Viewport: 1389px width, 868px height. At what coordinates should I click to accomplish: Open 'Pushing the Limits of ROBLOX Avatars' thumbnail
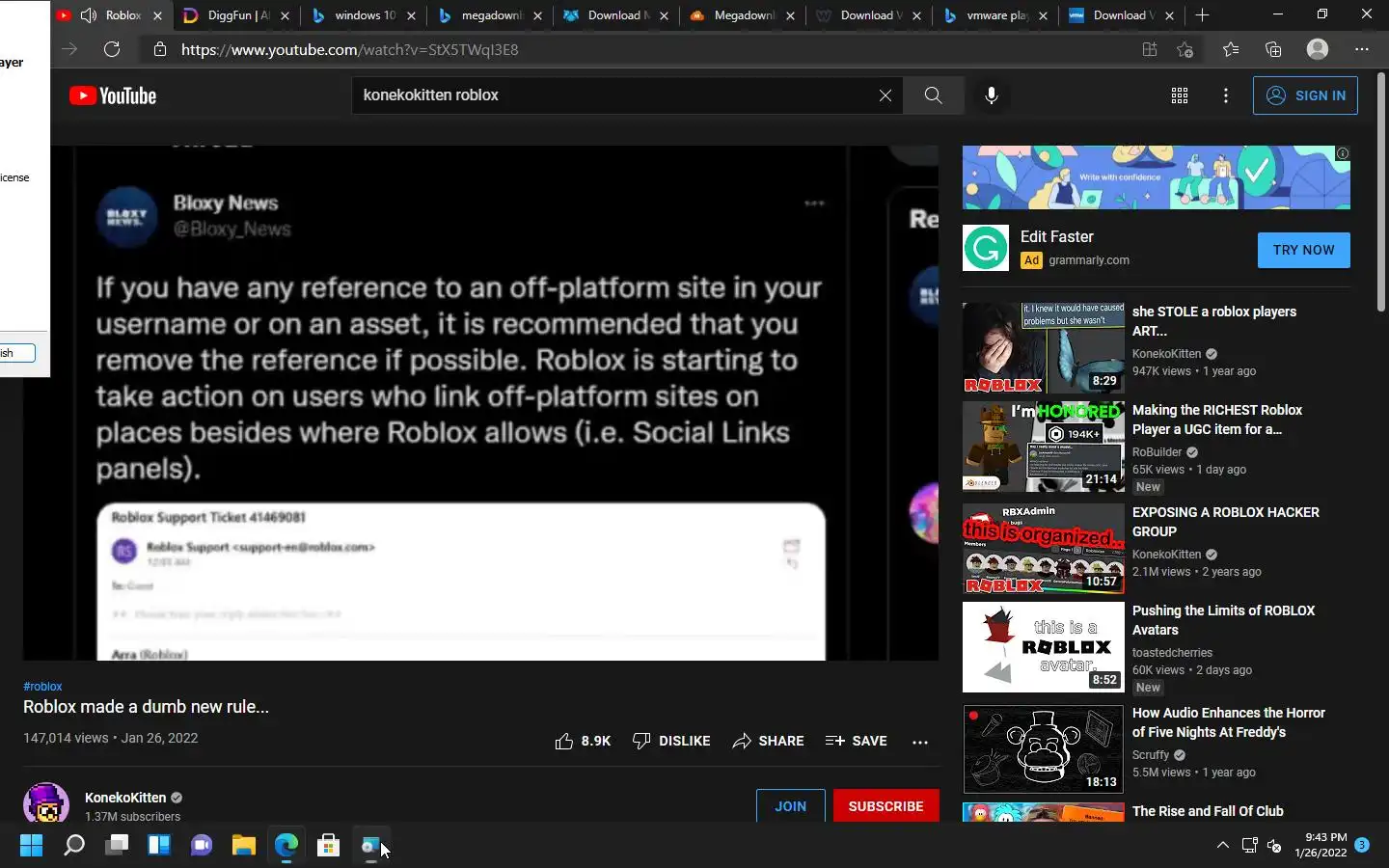(1044, 647)
